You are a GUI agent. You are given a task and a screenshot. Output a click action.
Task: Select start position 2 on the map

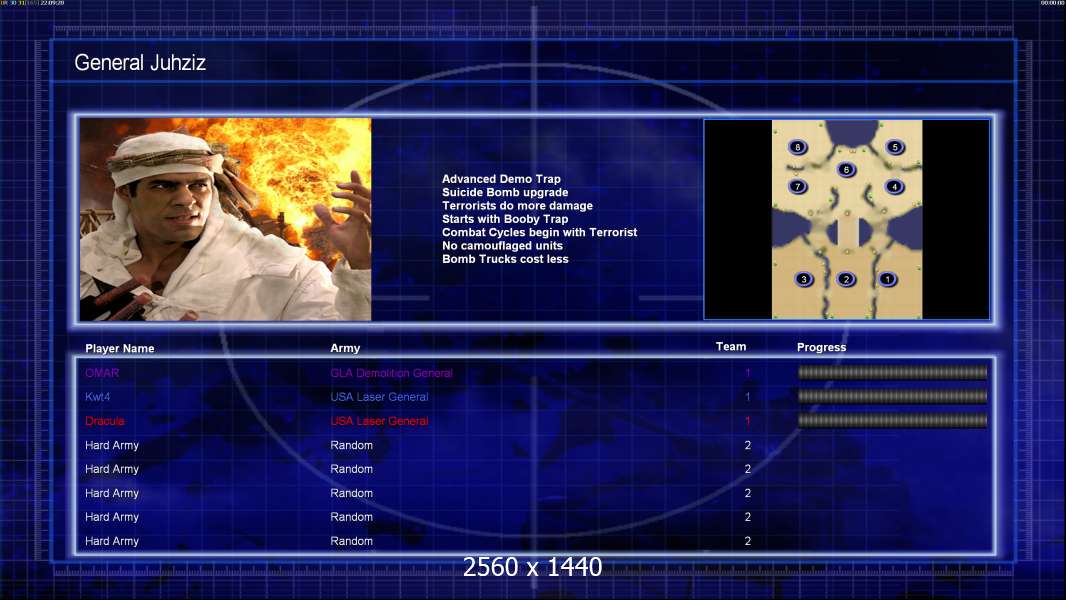click(x=846, y=279)
